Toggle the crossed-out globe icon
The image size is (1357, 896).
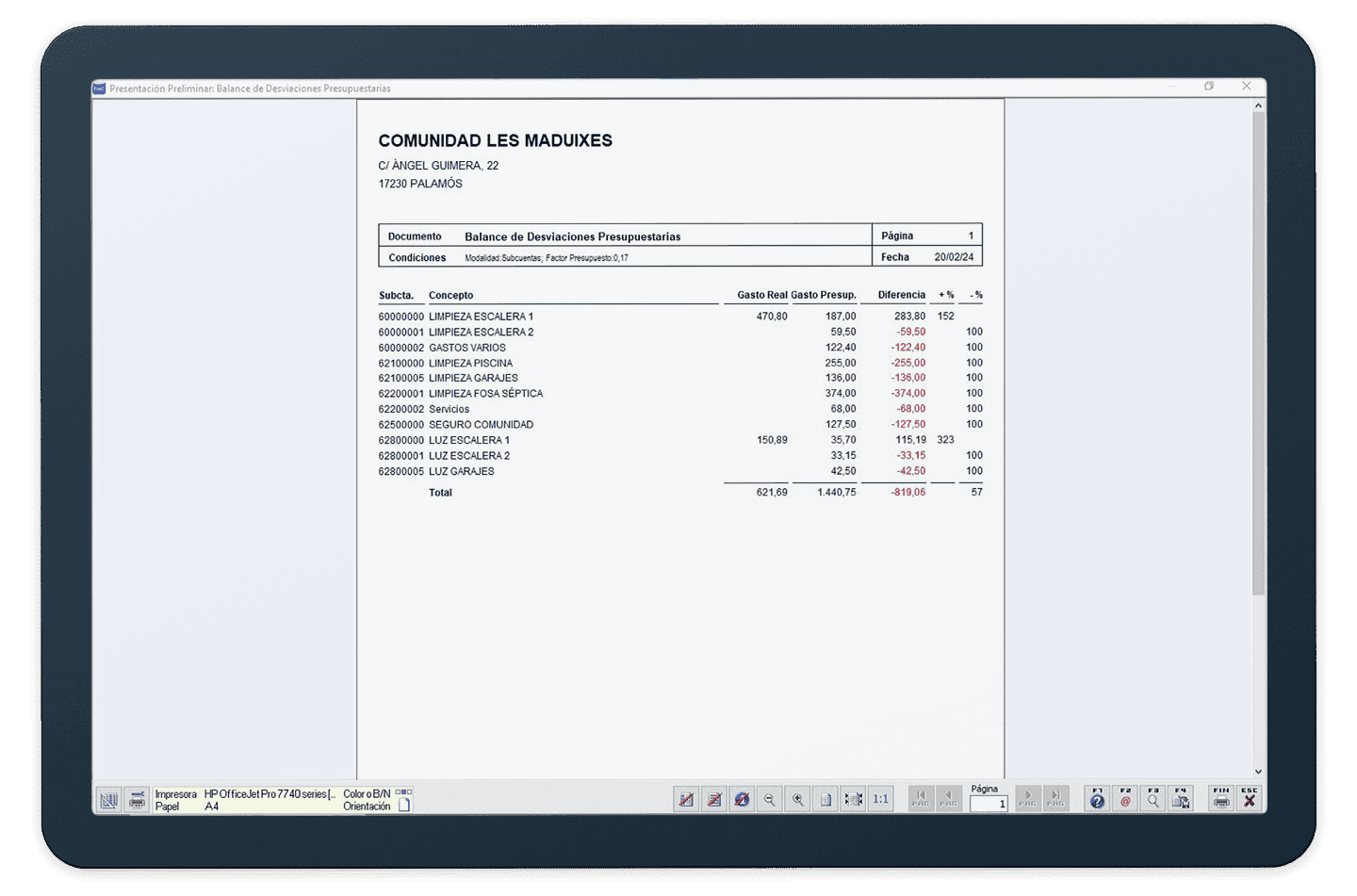(x=742, y=799)
